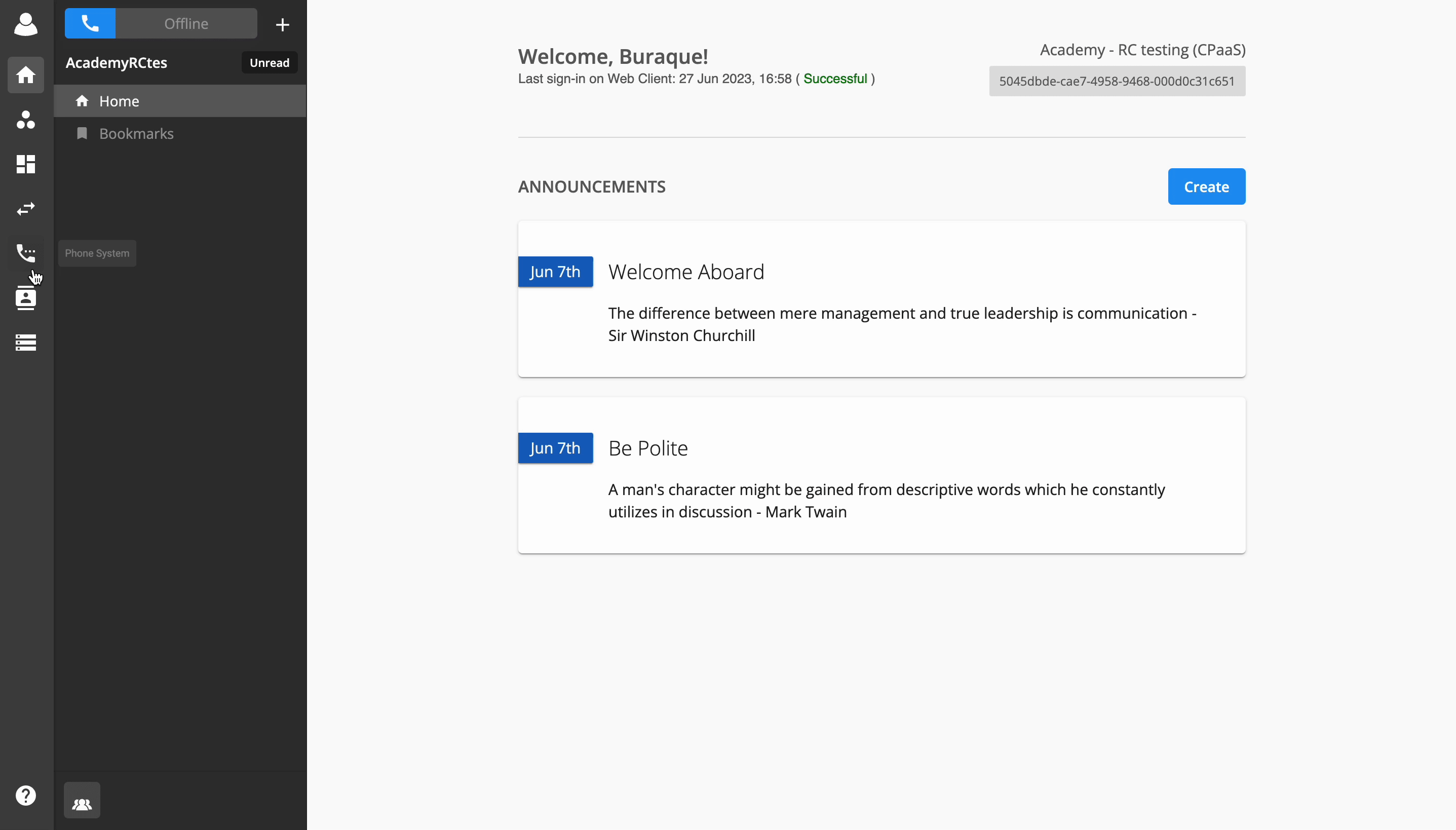Image resolution: width=1456 pixels, height=830 pixels.
Task: Open the user profile avatar icon
Action: coord(26,24)
